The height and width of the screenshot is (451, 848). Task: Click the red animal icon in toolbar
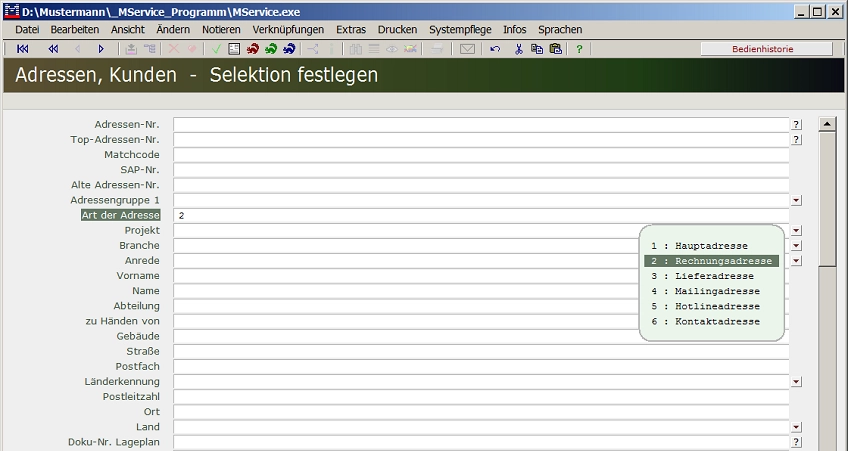[253, 49]
